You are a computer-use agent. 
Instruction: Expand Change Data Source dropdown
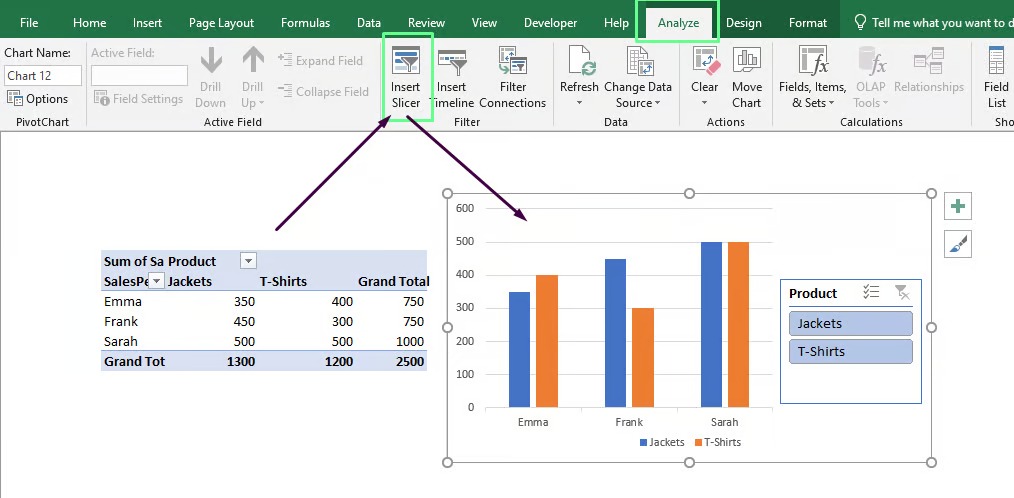[x=658, y=103]
